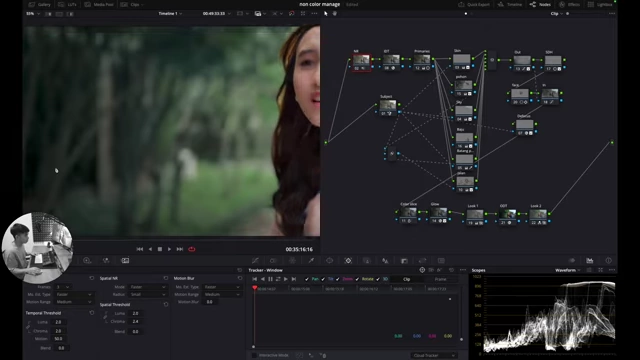Click the Quick Export button
This screenshot has width=640, height=360.
coord(474,4)
